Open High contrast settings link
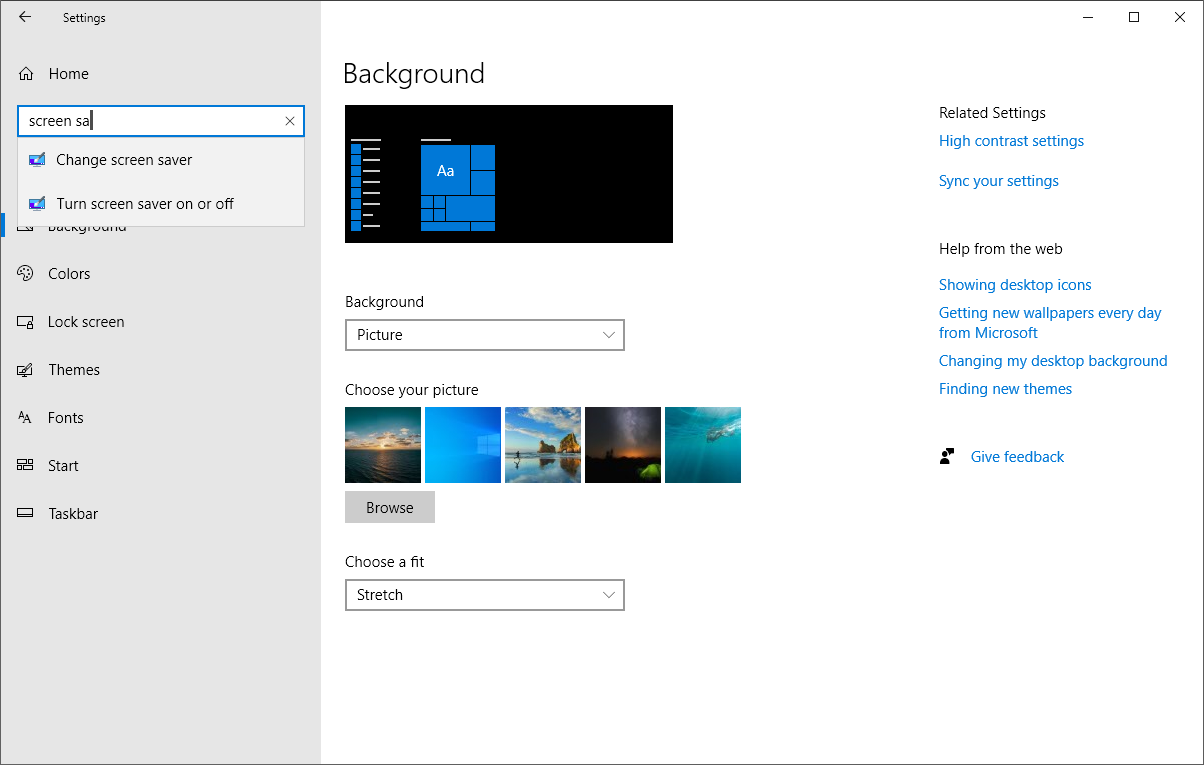The height and width of the screenshot is (765, 1204). coord(1011,140)
